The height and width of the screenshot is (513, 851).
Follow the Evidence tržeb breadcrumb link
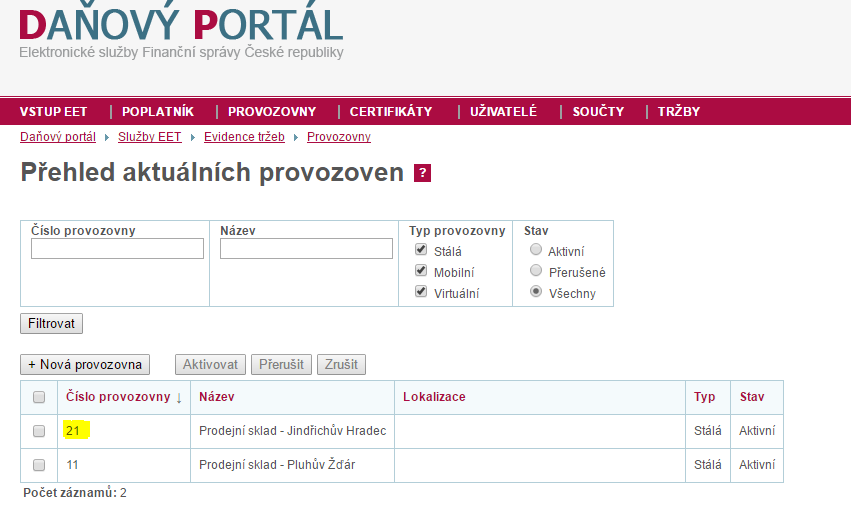coord(244,137)
